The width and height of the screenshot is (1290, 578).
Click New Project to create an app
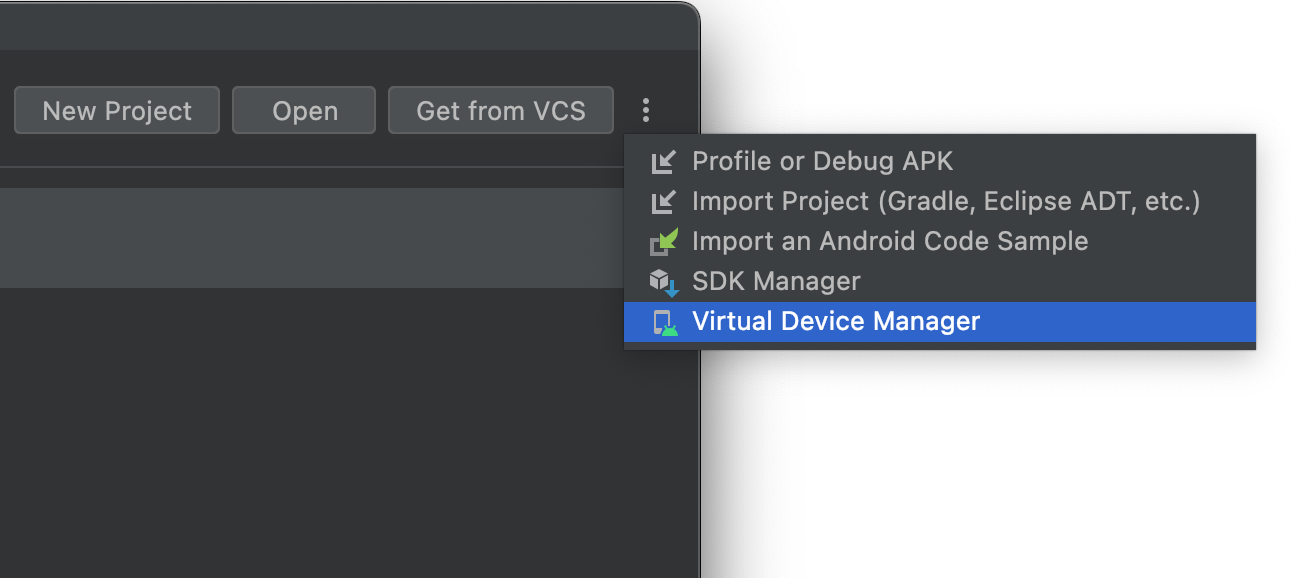pyautogui.click(x=116, y=110)
